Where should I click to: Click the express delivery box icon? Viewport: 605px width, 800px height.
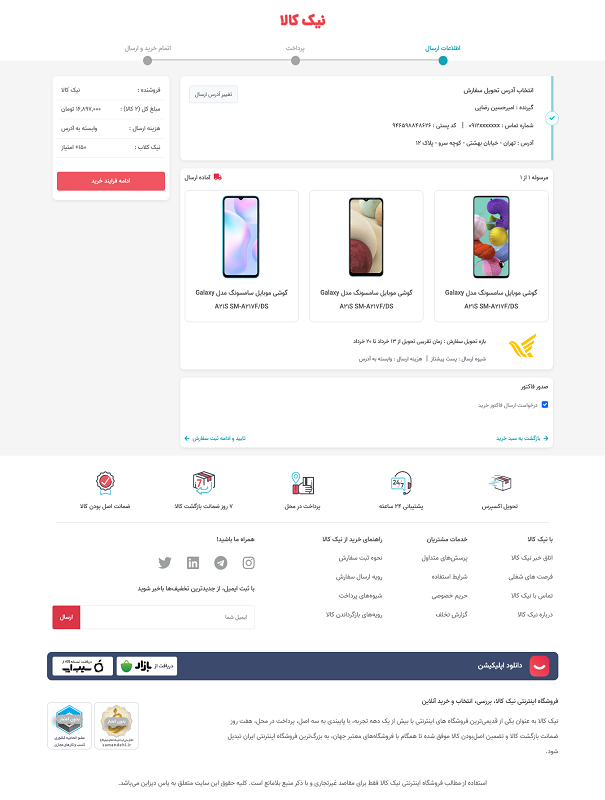point(500,483)
